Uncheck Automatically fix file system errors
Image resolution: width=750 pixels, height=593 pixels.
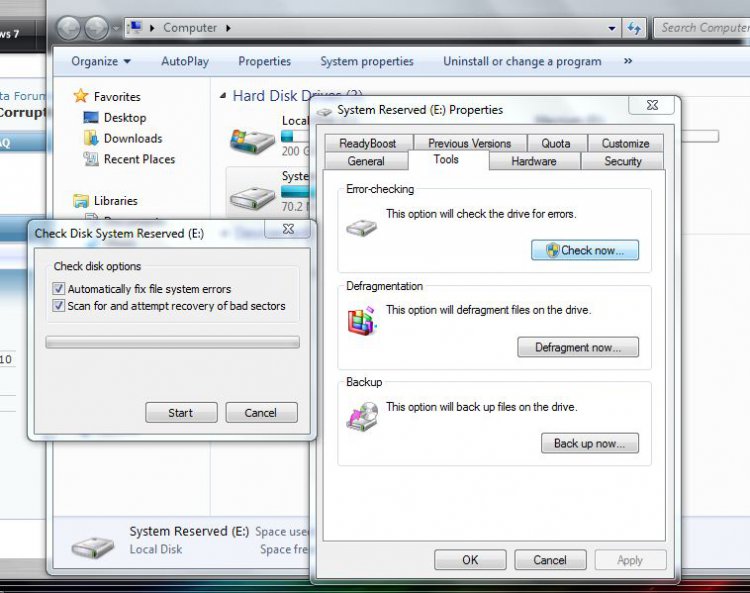(x=58, y=288)
